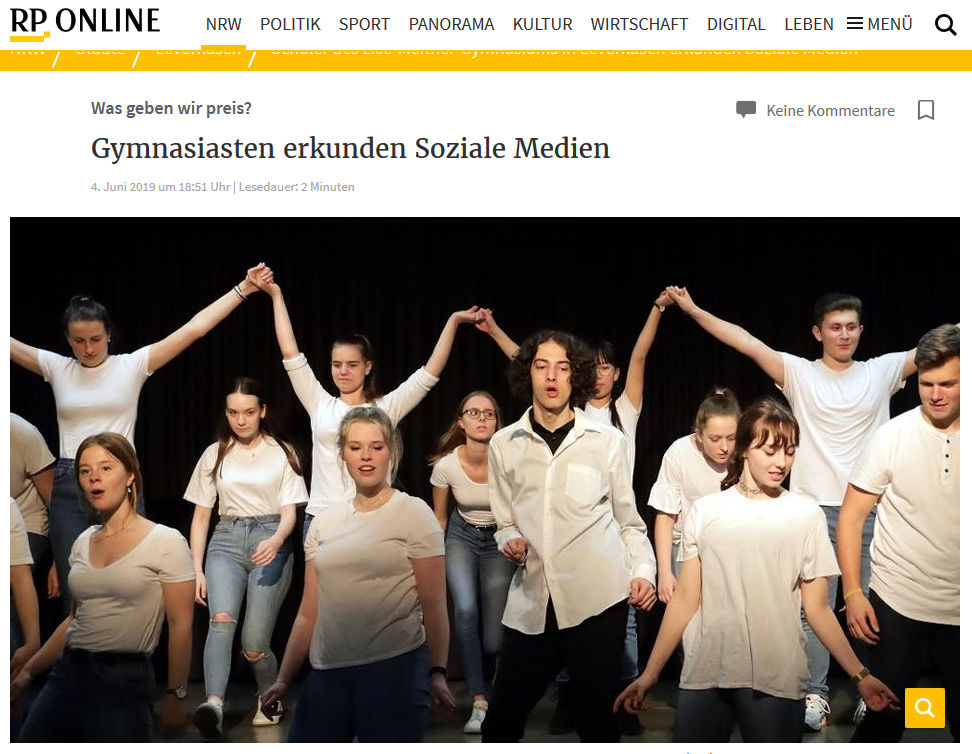Enlarge photo with yellow magnifier button

click(x=924, y=707)
